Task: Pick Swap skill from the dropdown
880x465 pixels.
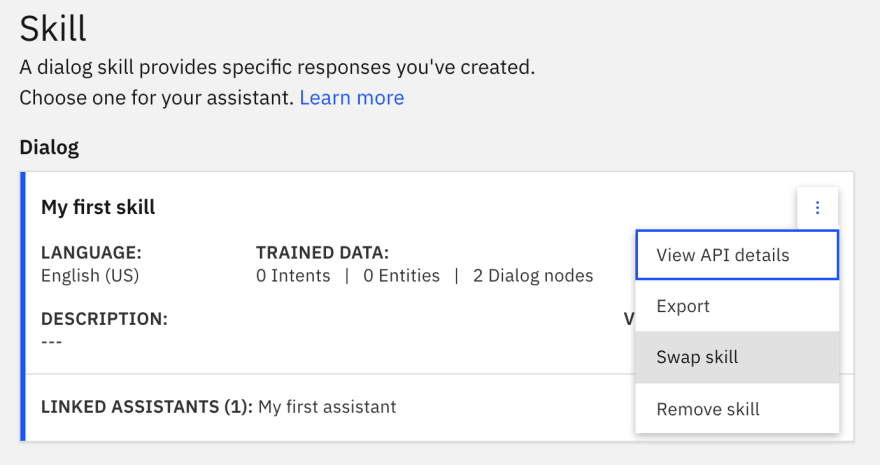Action: pyautogui.click(x=737, y=357)
